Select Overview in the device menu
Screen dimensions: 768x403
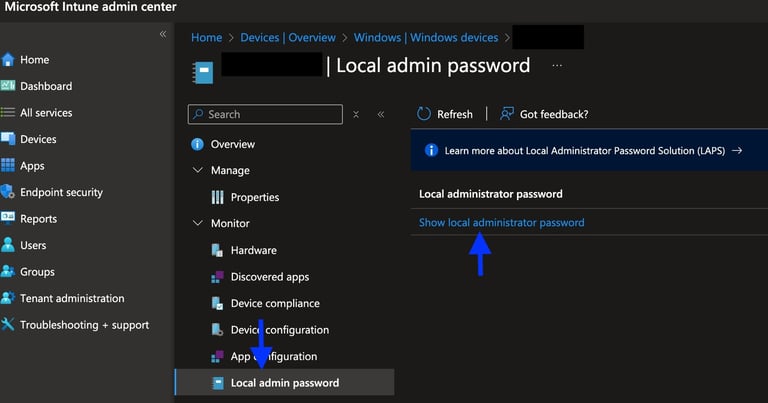[233, 144]
